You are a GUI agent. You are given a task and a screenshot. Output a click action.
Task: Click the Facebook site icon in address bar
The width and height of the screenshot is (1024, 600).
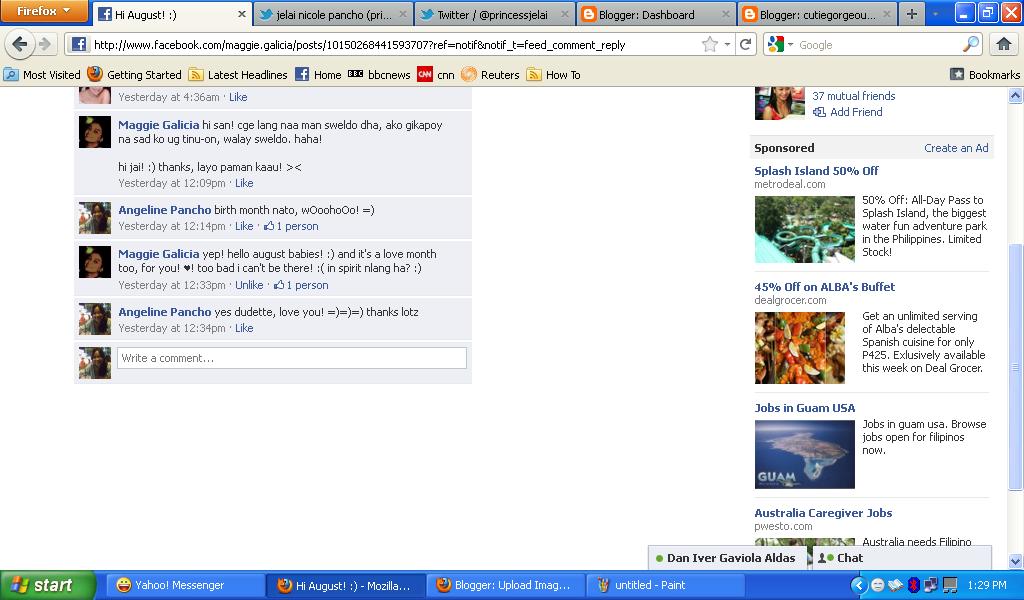[79, 44]
